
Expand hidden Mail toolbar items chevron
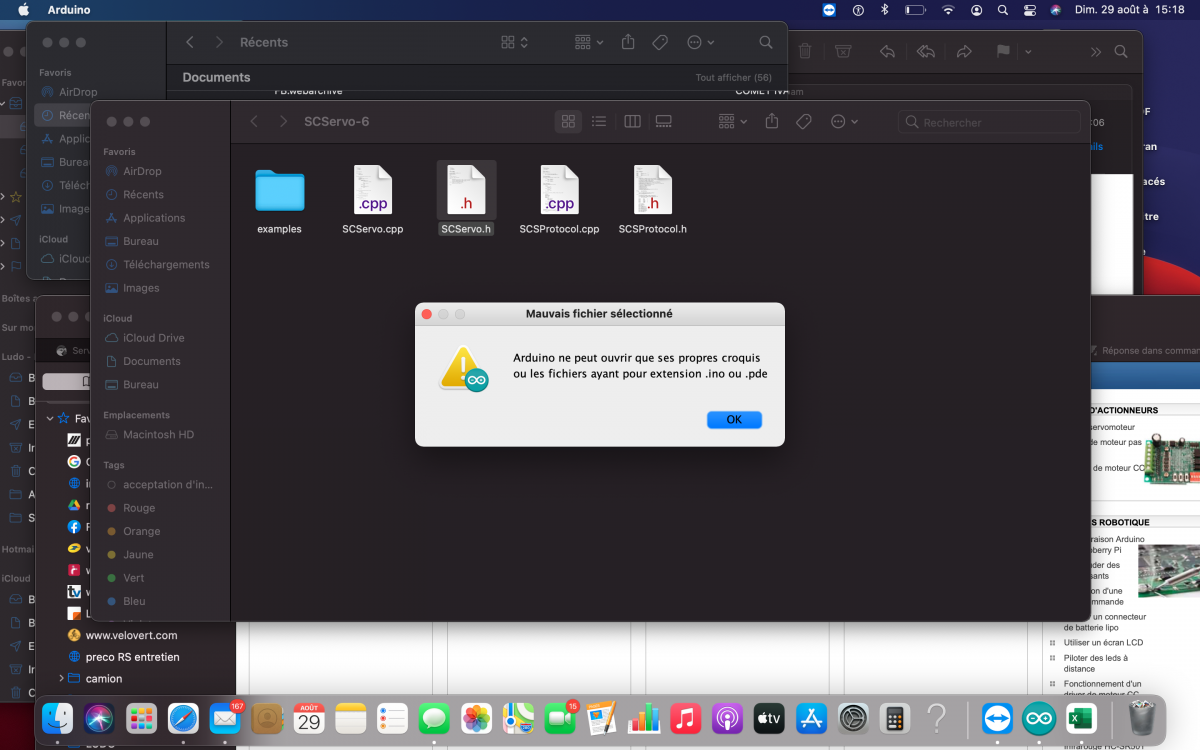coord(1096,51)
